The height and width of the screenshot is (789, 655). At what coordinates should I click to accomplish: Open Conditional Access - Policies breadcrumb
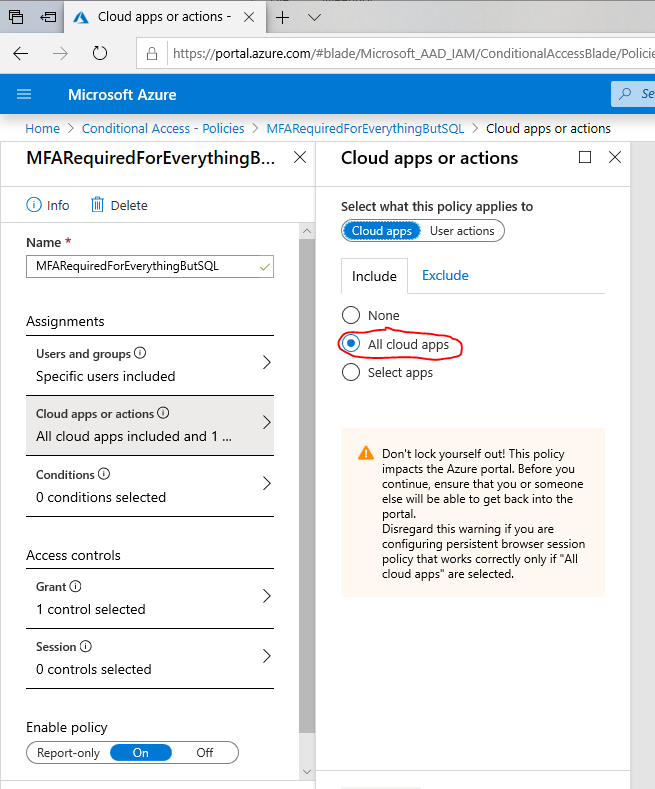pyautogui.click(x=163, y=128)
